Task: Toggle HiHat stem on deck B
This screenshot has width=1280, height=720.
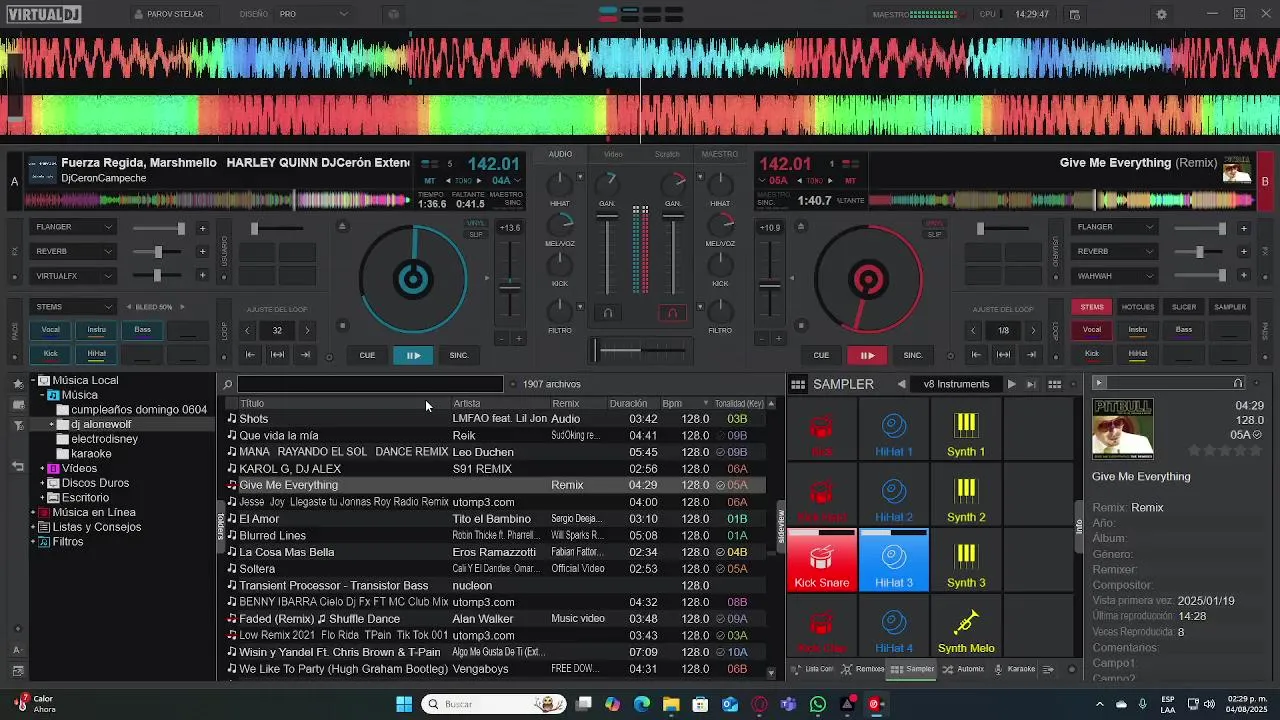Action: point(1138,354)
